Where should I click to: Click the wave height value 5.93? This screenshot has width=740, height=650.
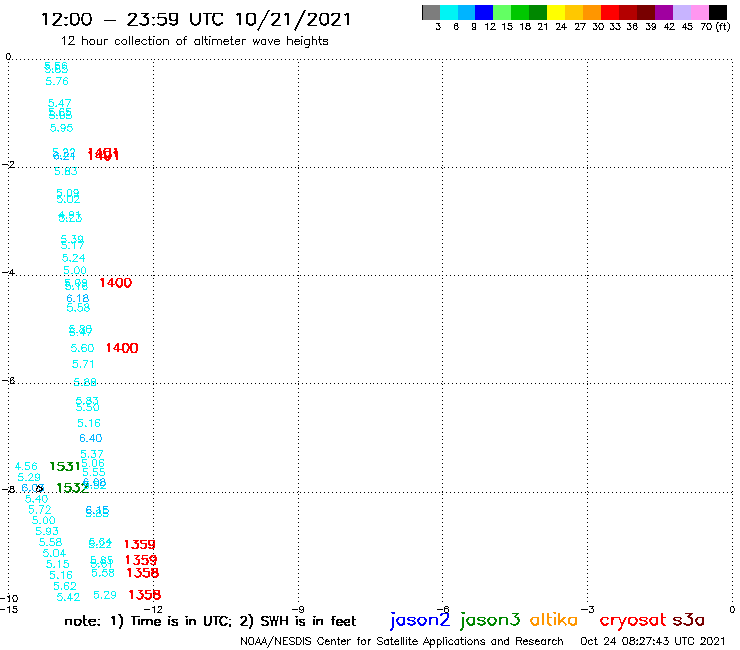(x=47, y=532)
